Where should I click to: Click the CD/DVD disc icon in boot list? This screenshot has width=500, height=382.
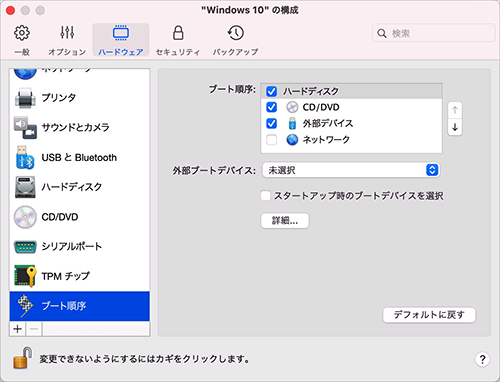point(292,107)
